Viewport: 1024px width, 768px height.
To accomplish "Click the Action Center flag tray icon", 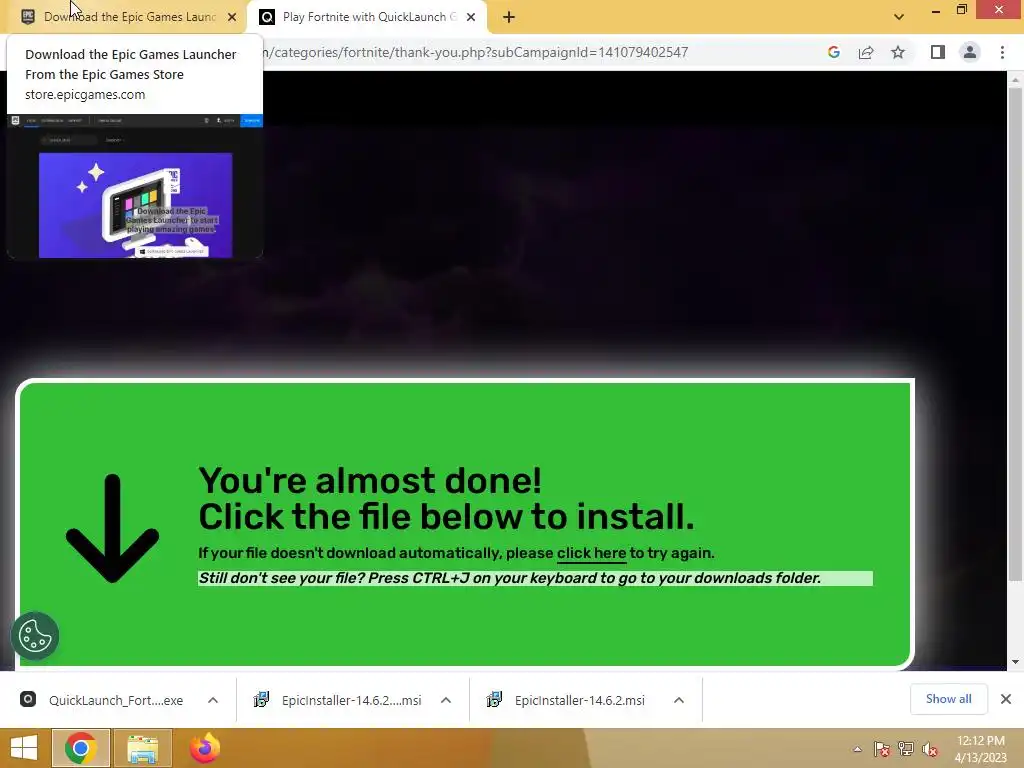I will pyautogui.click(x=881, y=749).
